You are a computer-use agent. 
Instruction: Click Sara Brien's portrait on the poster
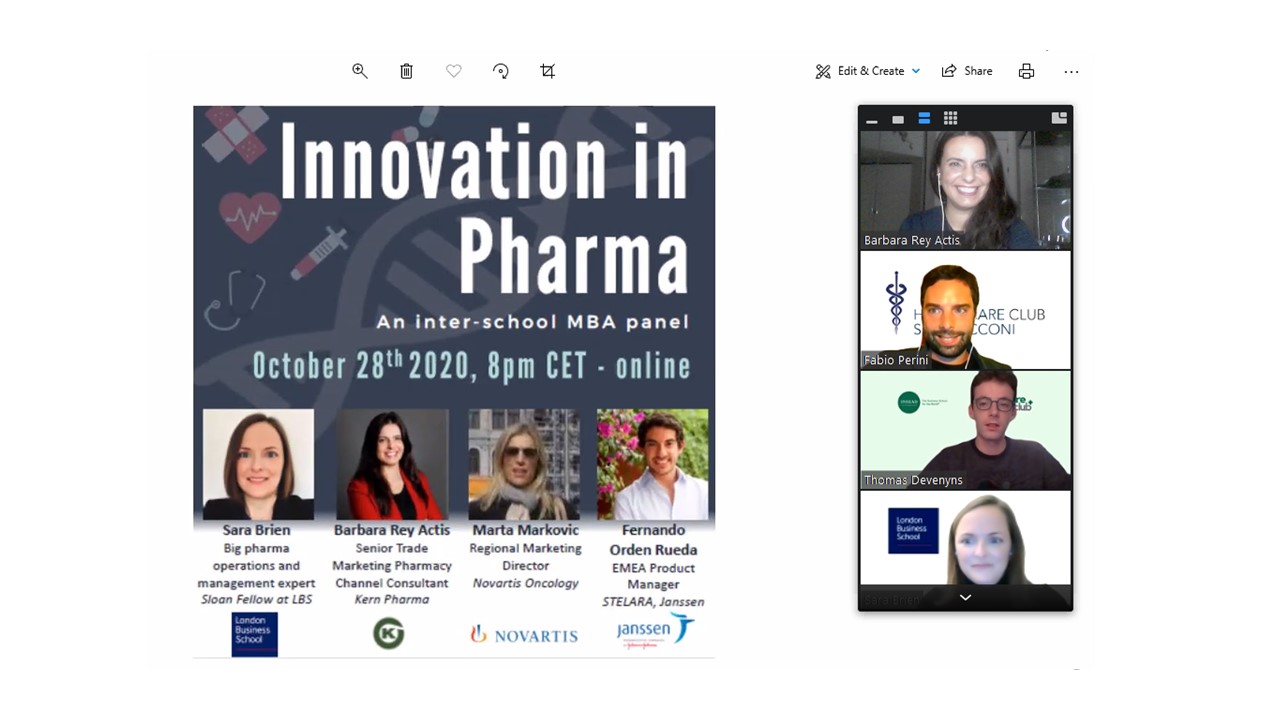click(x=258, y=464)
